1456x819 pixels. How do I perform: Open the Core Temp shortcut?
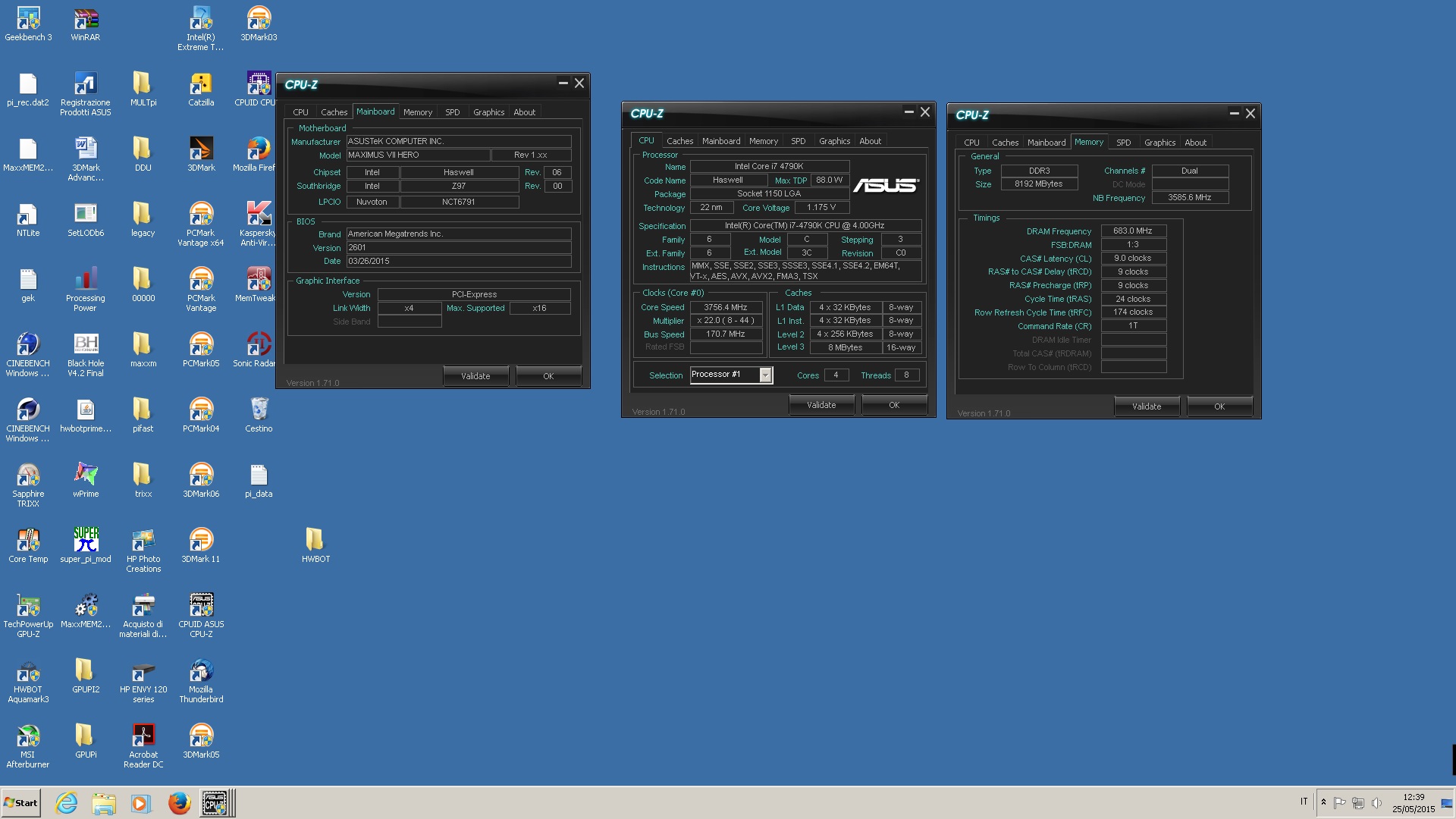tap(28, 545)
